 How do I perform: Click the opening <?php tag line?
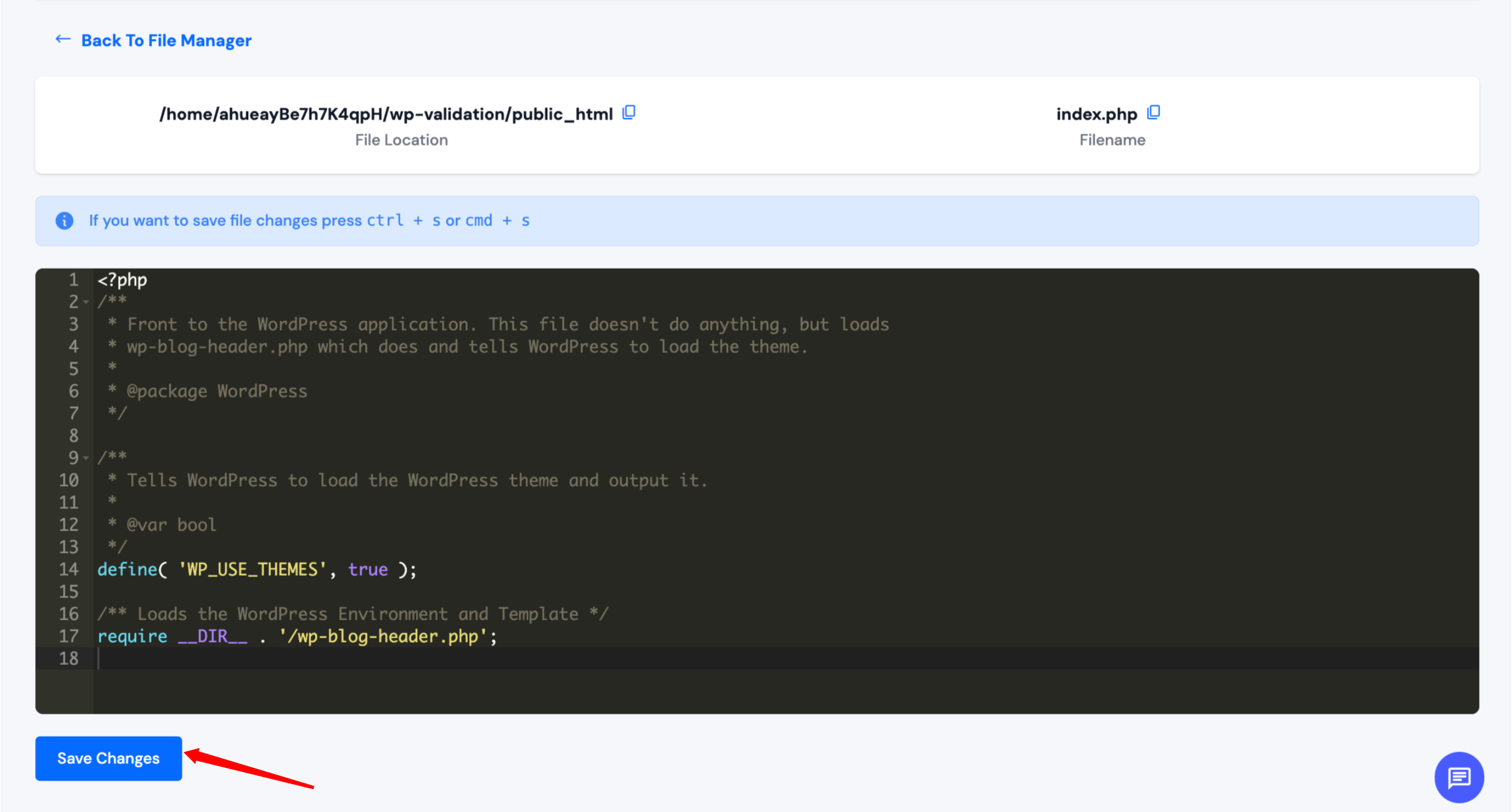pyautogui.click(x=122, y=280)
